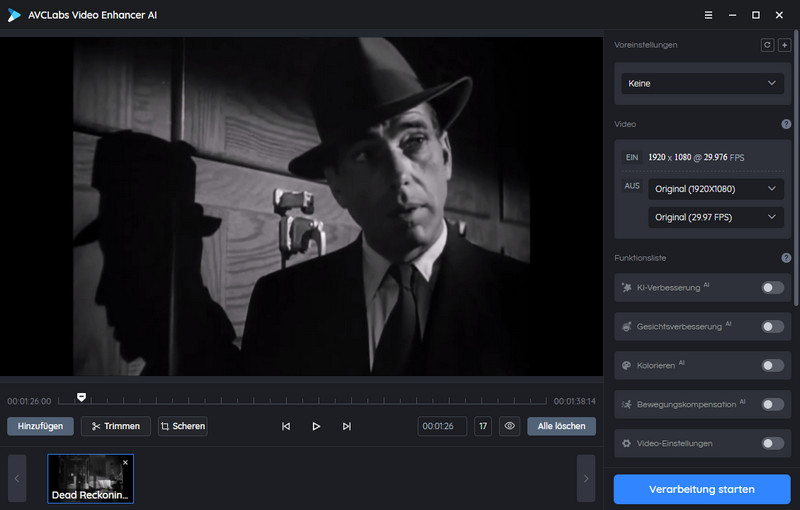Switch on the Bewegungskompensation toggle
The image size is (800, 510).
[772, 404]
